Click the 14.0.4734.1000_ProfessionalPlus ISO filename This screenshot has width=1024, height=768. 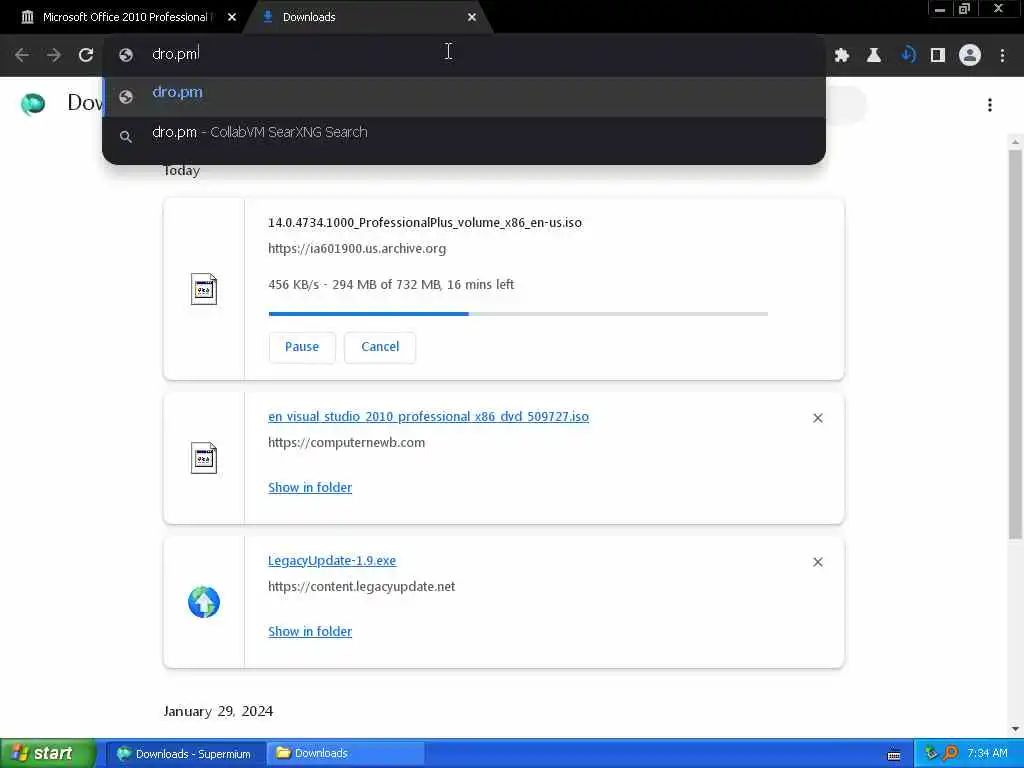coord(425,223)
